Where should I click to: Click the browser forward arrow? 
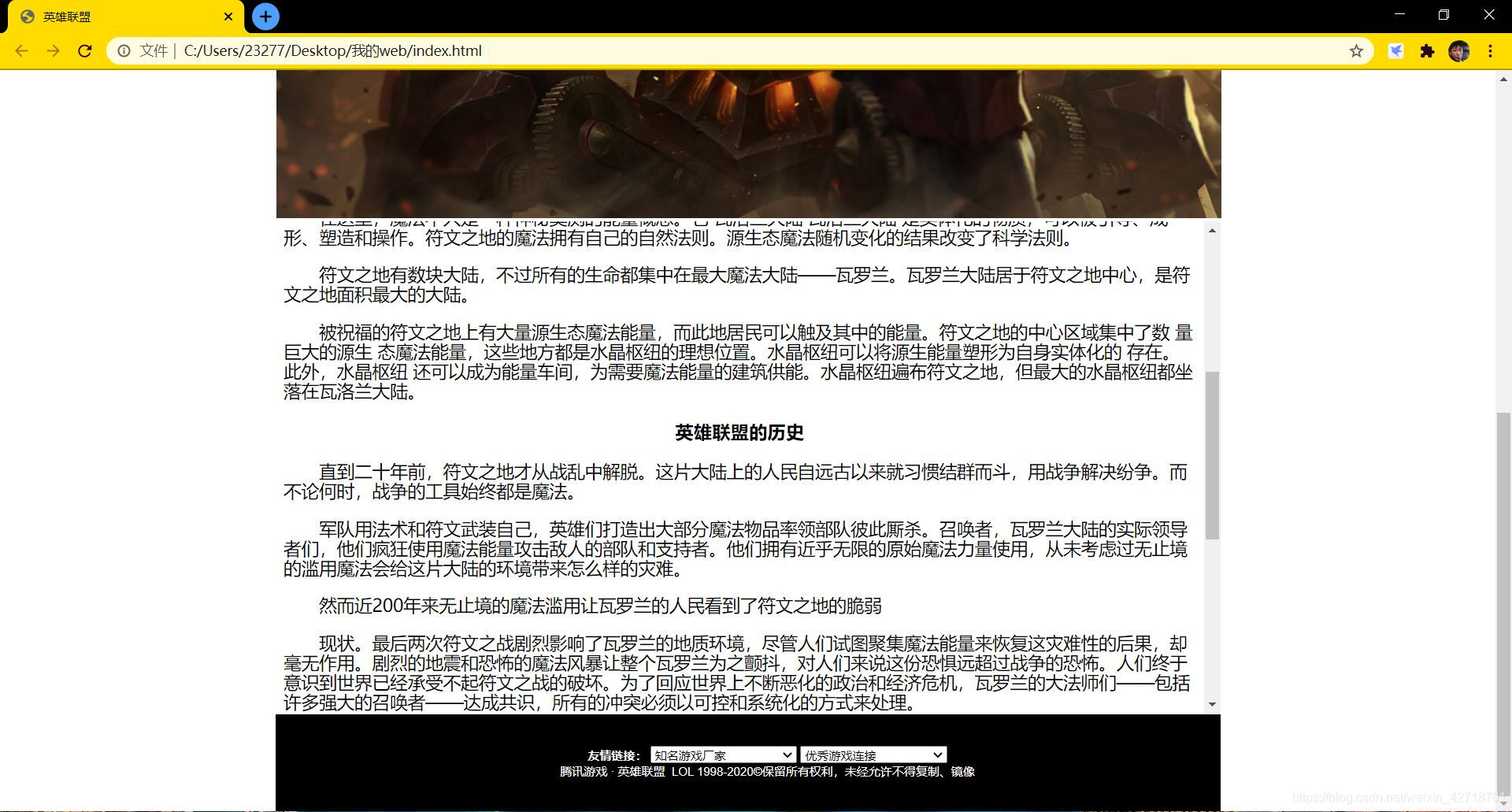tap(53, 51)
